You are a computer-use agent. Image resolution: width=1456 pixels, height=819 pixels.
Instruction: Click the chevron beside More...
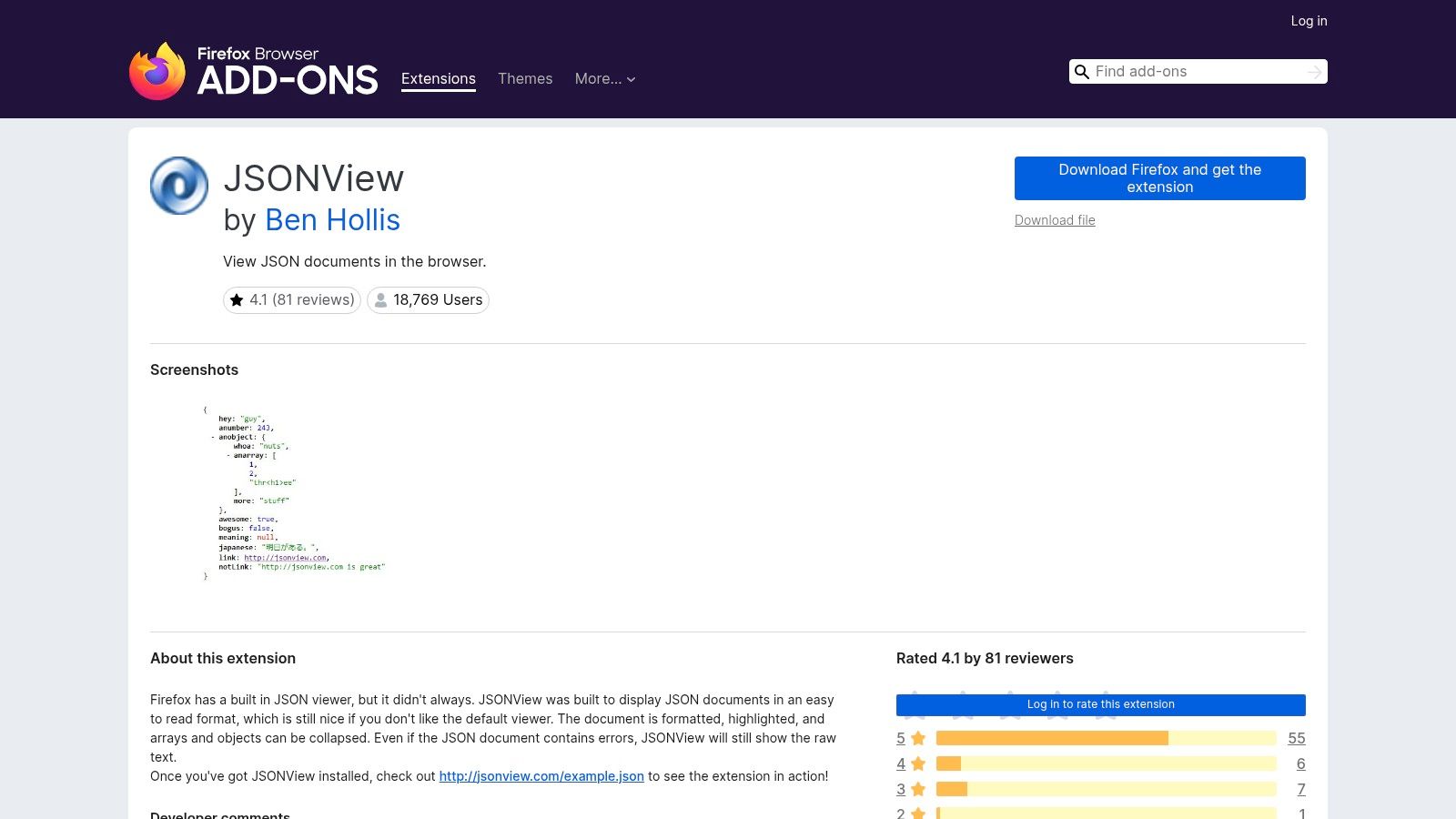pos(630,80)
